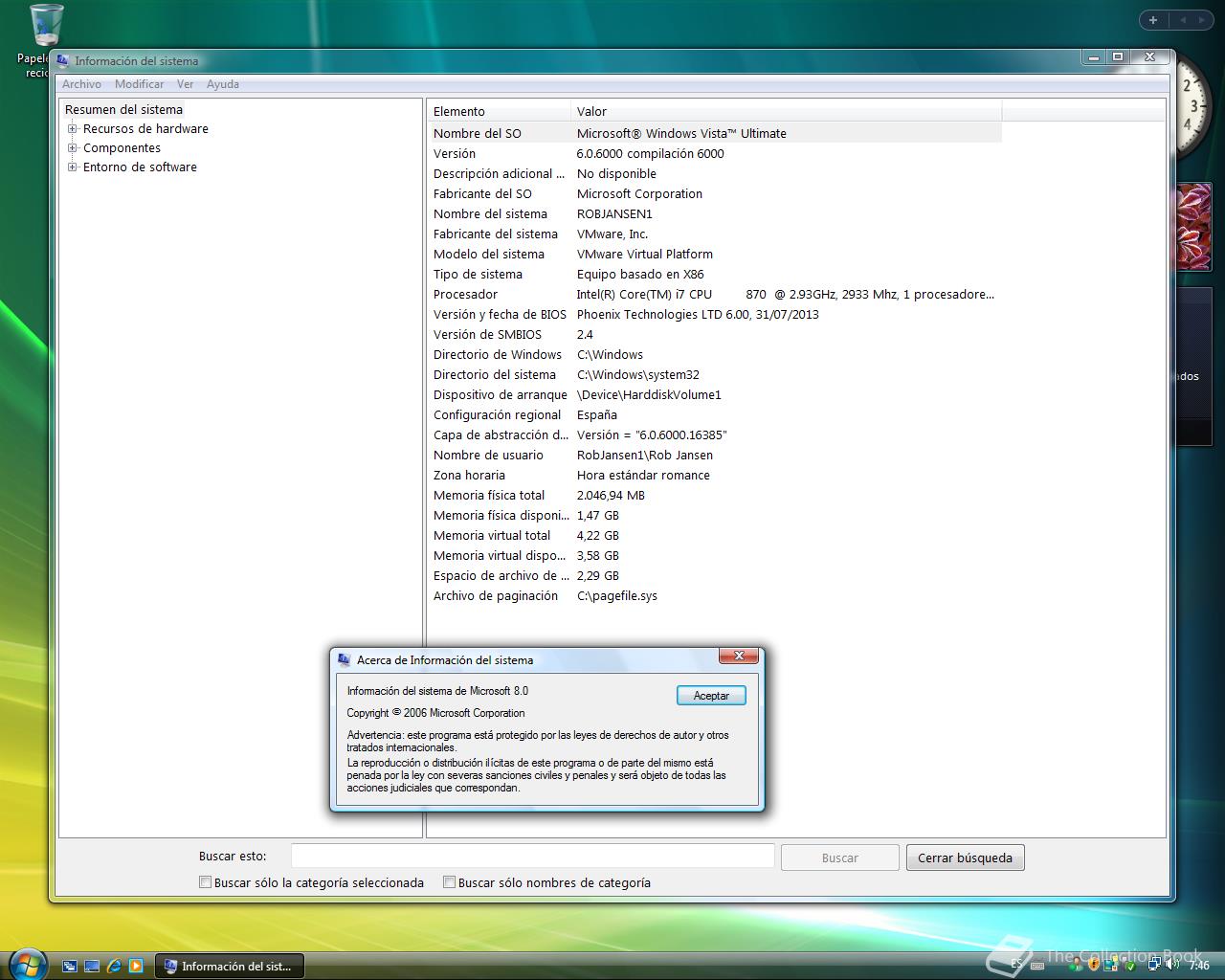Open the Ayuda menu
The image size is (1225, 980).
point(223,84)
